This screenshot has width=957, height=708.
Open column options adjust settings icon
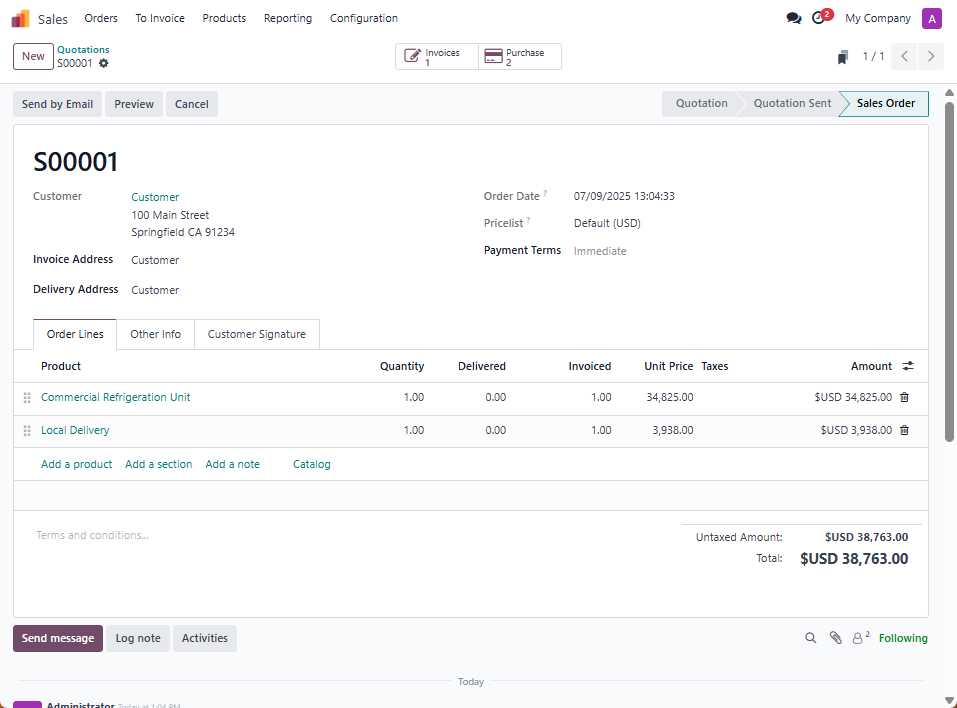908,366
